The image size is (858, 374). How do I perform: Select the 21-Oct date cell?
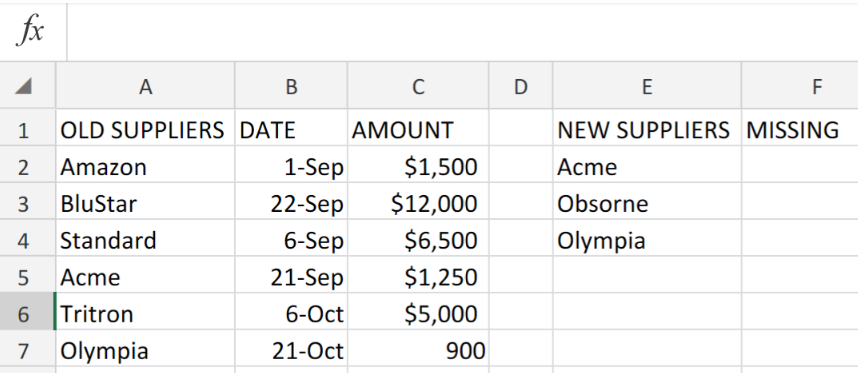291,351
